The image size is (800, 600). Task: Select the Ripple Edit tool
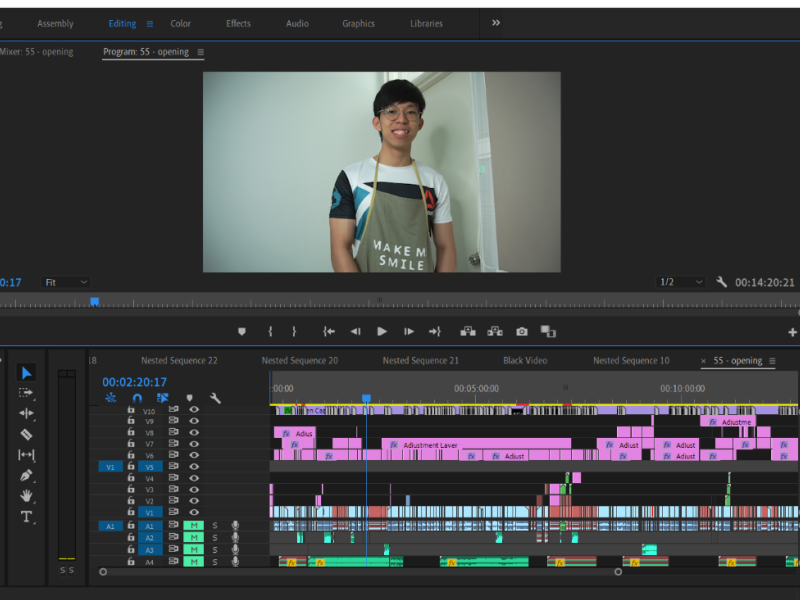(x=27, y=413)
